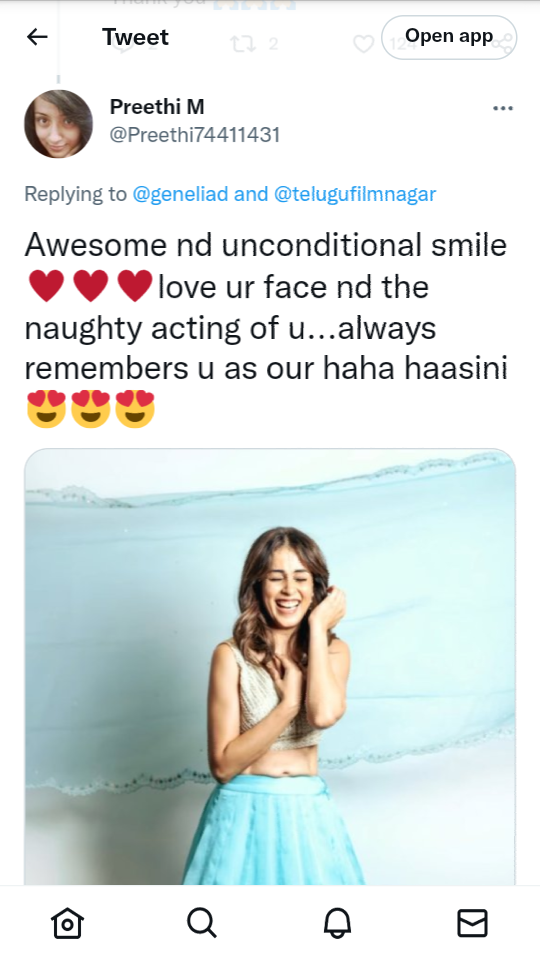
Task: View Preethi M profile picture
Action: coord(59,124)
